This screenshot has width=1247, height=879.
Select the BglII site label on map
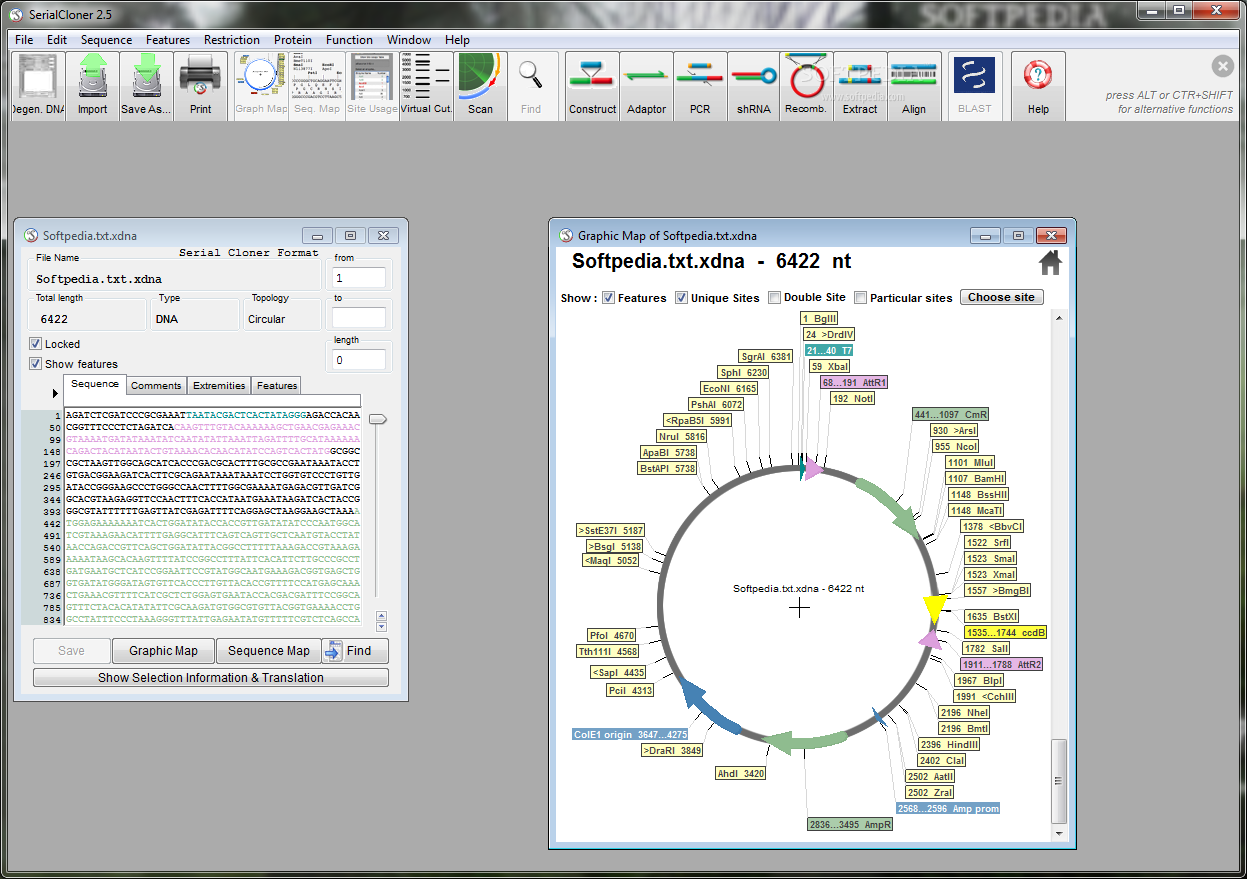click(x=821, y=318)
